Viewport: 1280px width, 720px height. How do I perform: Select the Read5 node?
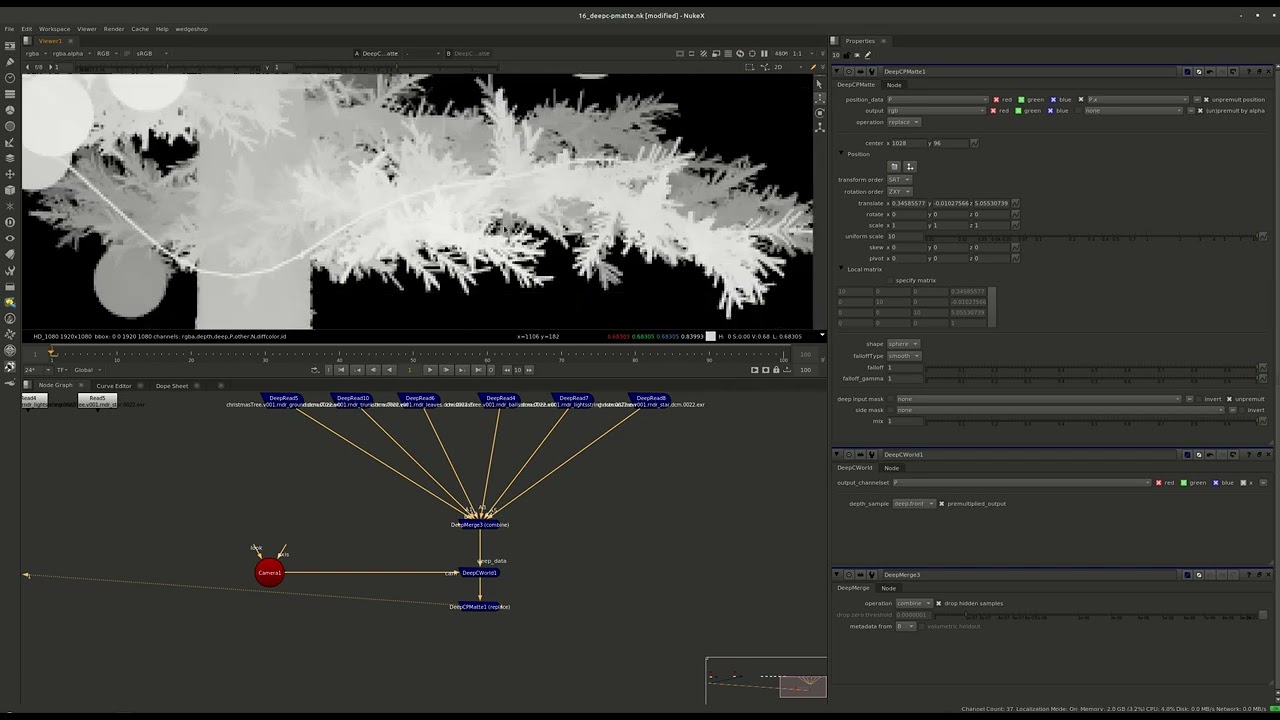[97, 400]
